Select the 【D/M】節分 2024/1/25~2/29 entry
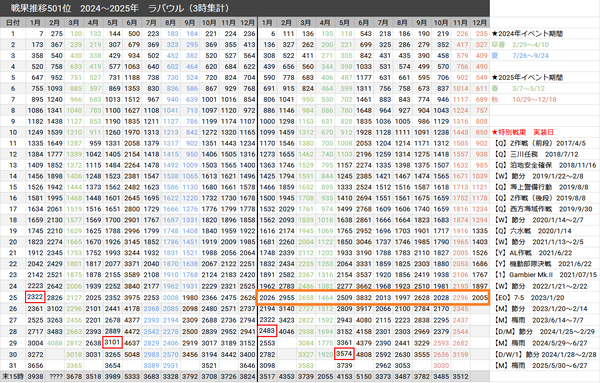 (543, 332)
